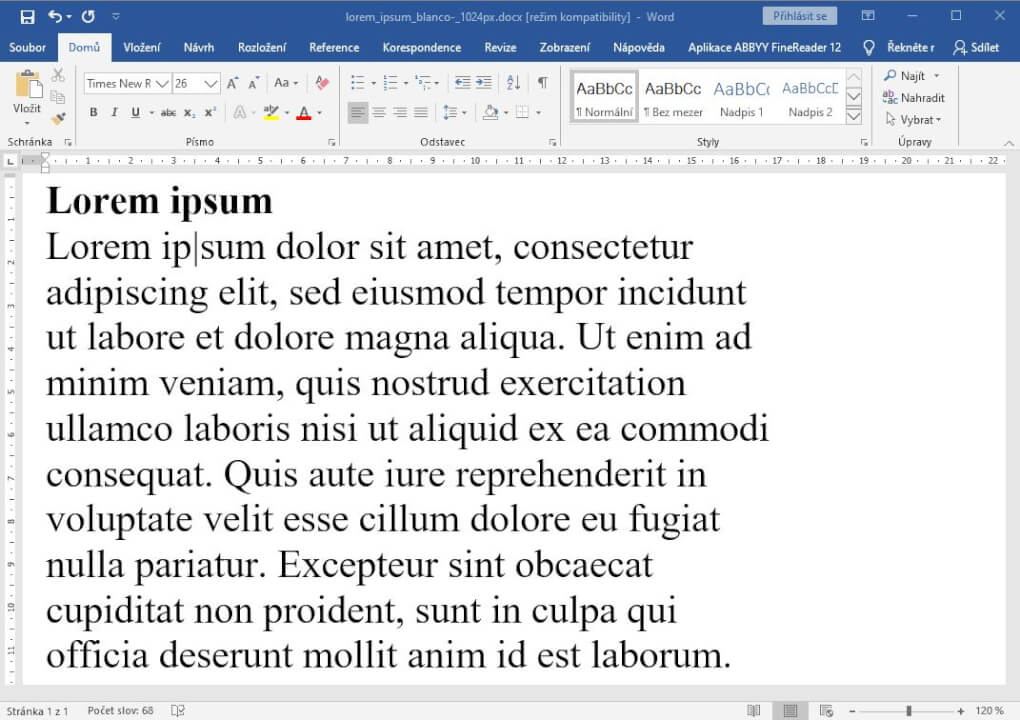Toggle italic formatting
Image resolution: width=1020 pixels, height=720 pixels.
(113, 112)
